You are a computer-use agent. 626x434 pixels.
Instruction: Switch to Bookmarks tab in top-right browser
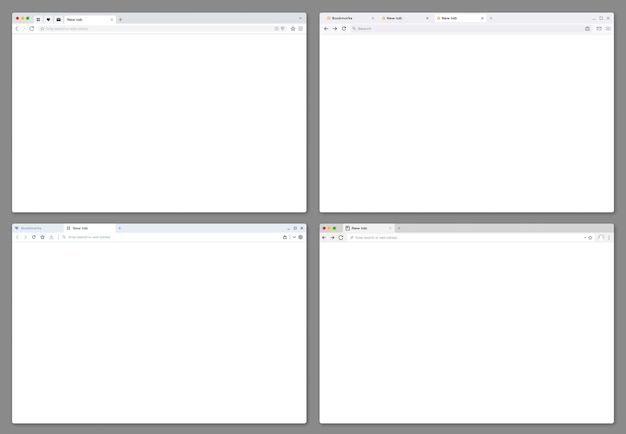click(x=350, y=18)
